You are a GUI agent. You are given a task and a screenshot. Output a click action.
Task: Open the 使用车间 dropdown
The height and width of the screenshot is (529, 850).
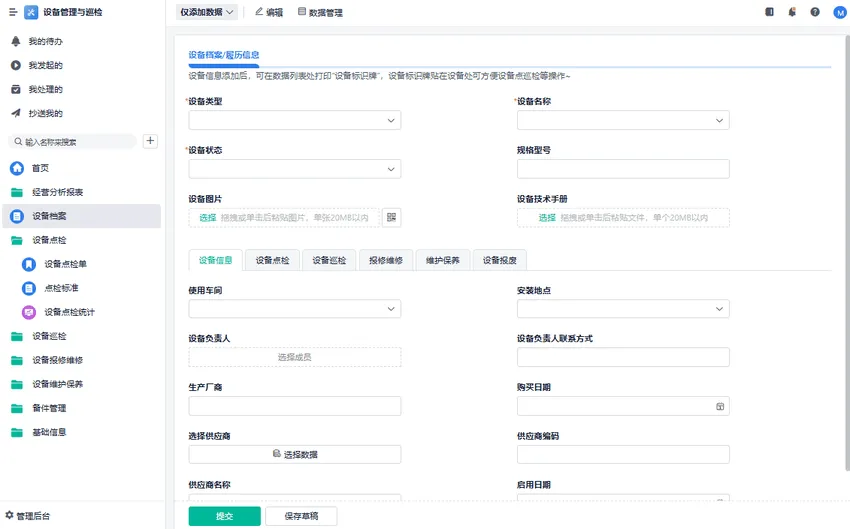click(295, 309)
